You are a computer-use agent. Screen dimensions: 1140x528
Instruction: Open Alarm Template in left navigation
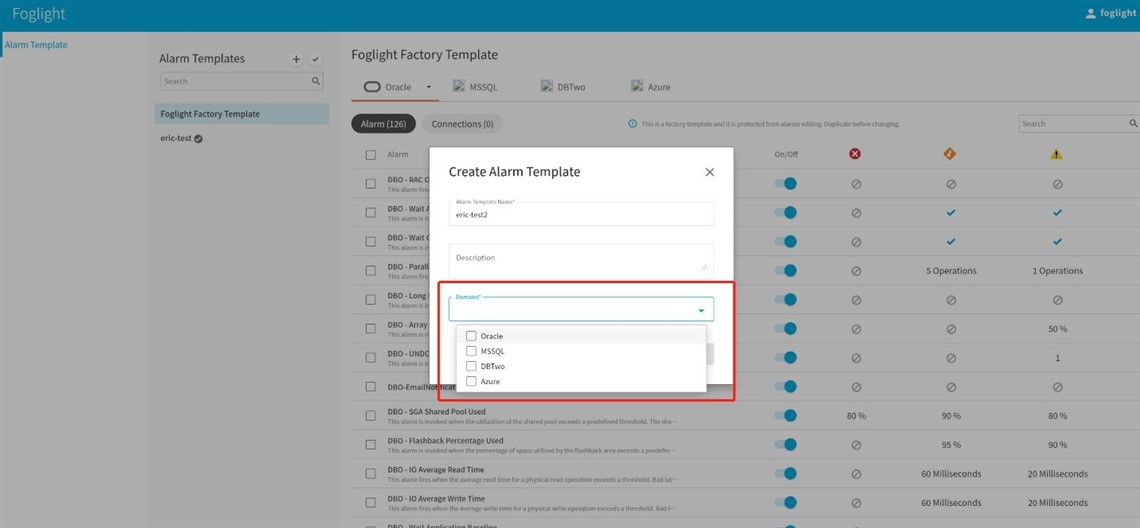coord(36,45)
